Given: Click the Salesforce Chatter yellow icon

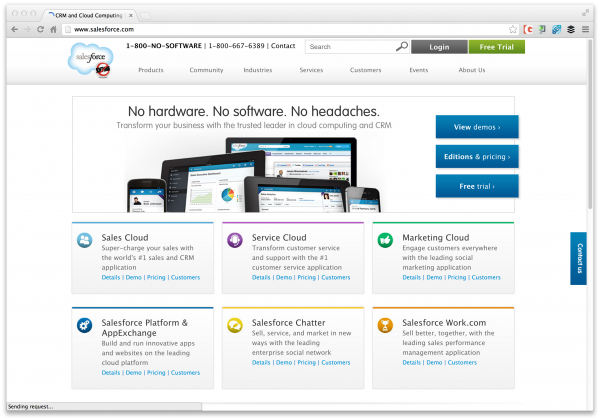Looking at the screenshot, I should tap(235, 326).
